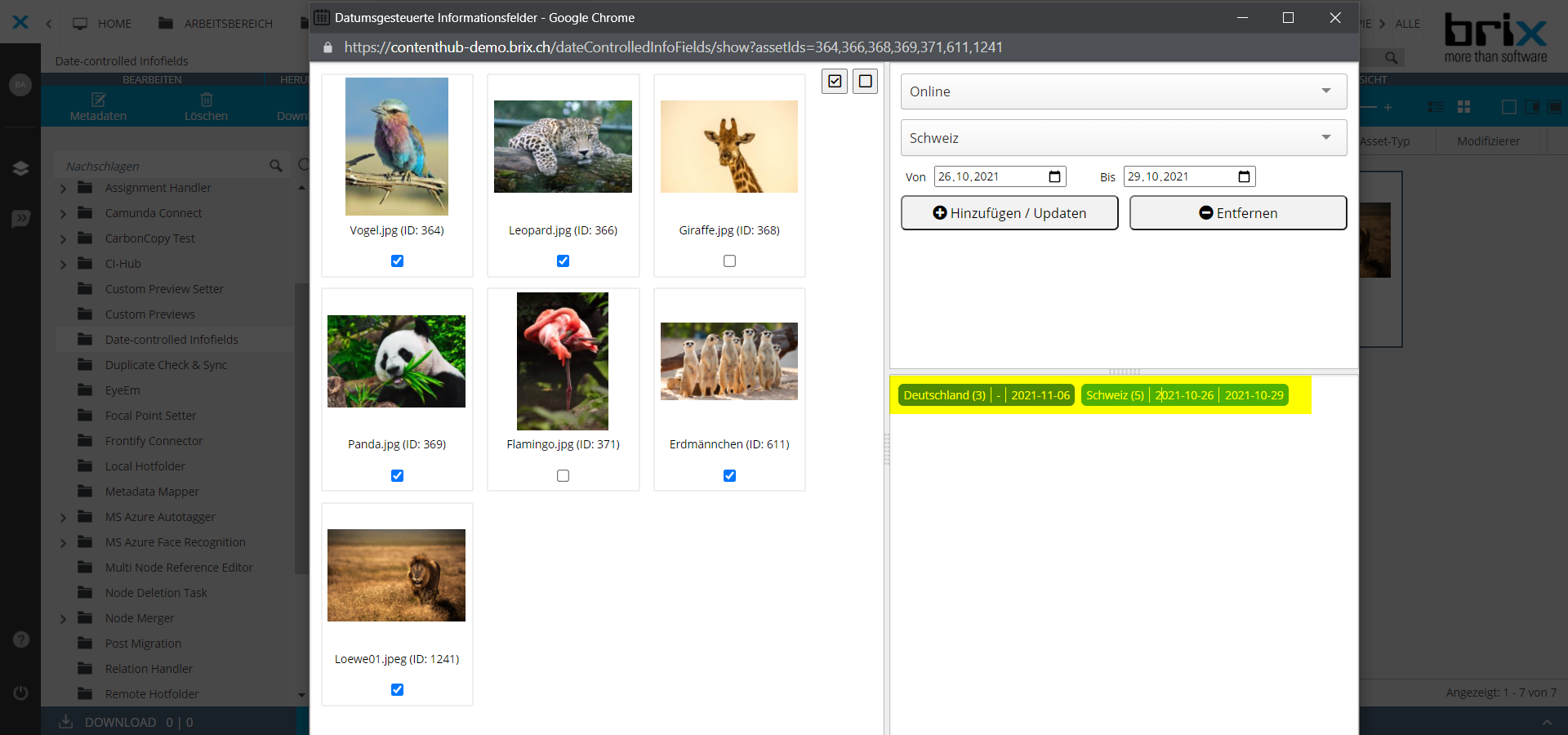Check the Giraffe.jpg checkbox
This screenshot has height=735, width=1568.
pos(729,261)
